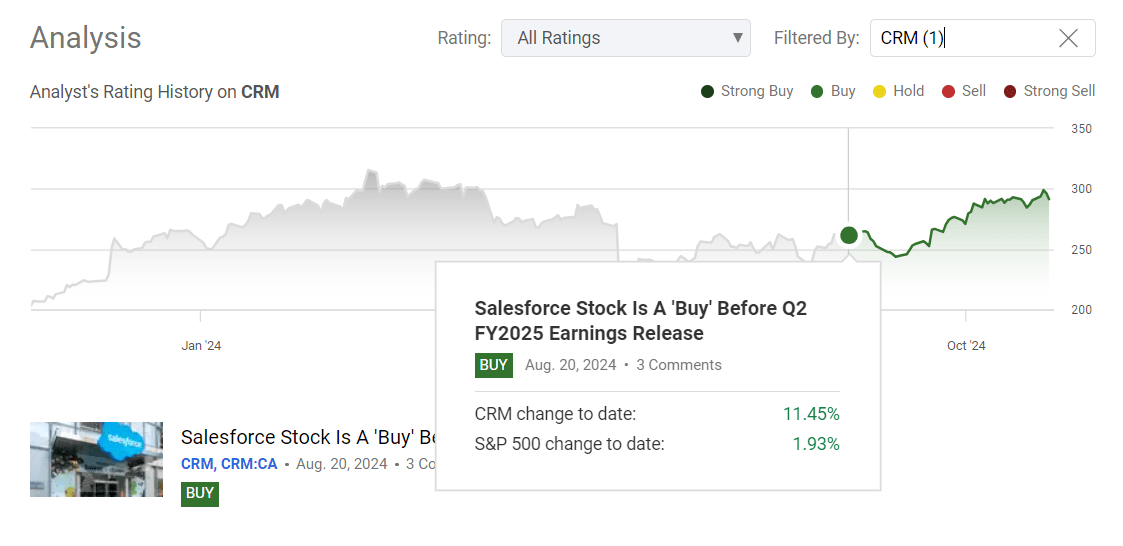Open the All Ratings dropdown

coord(625,39)
